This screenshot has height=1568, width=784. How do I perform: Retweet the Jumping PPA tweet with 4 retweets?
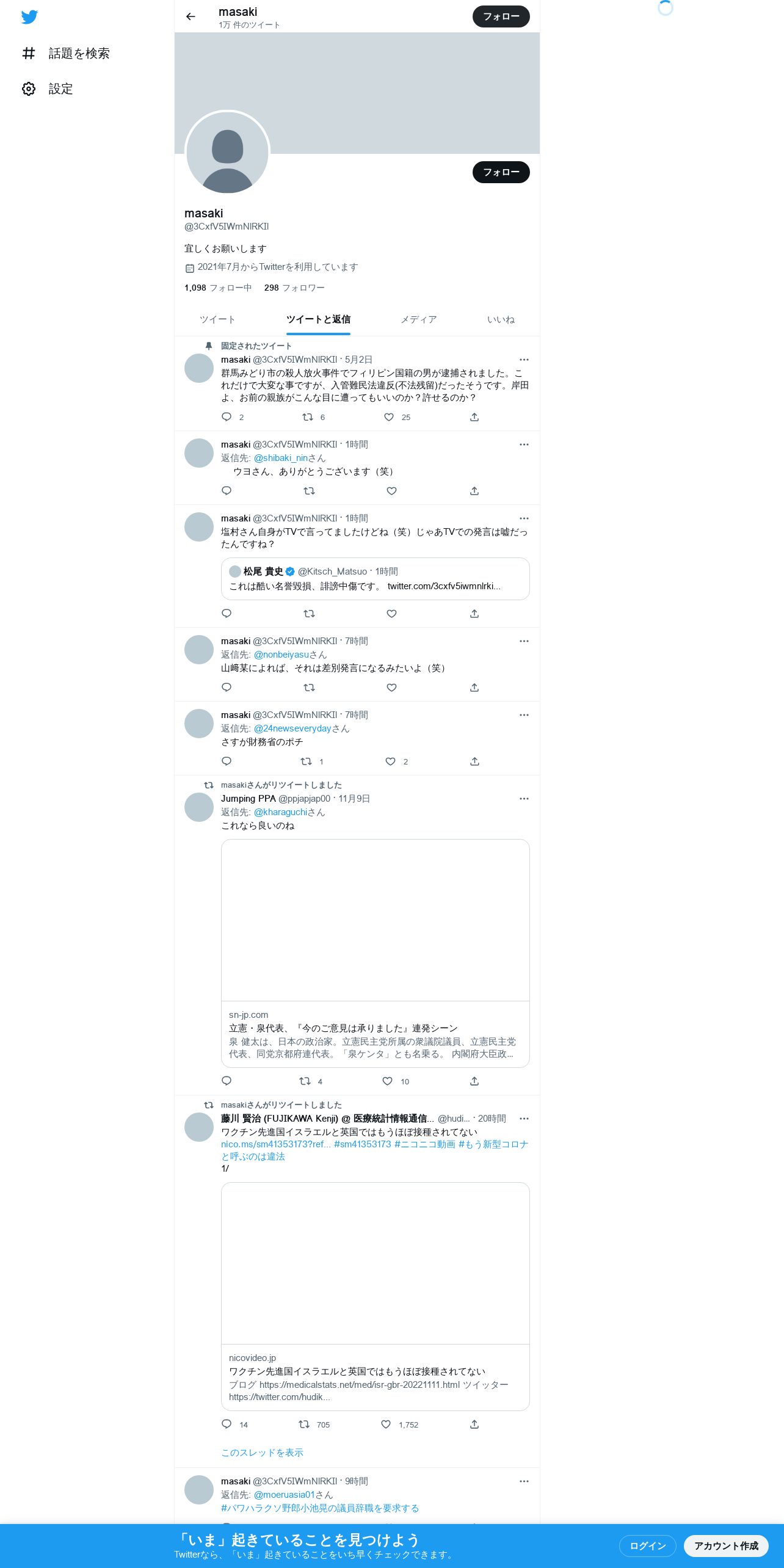click(x=305, y=1081)
